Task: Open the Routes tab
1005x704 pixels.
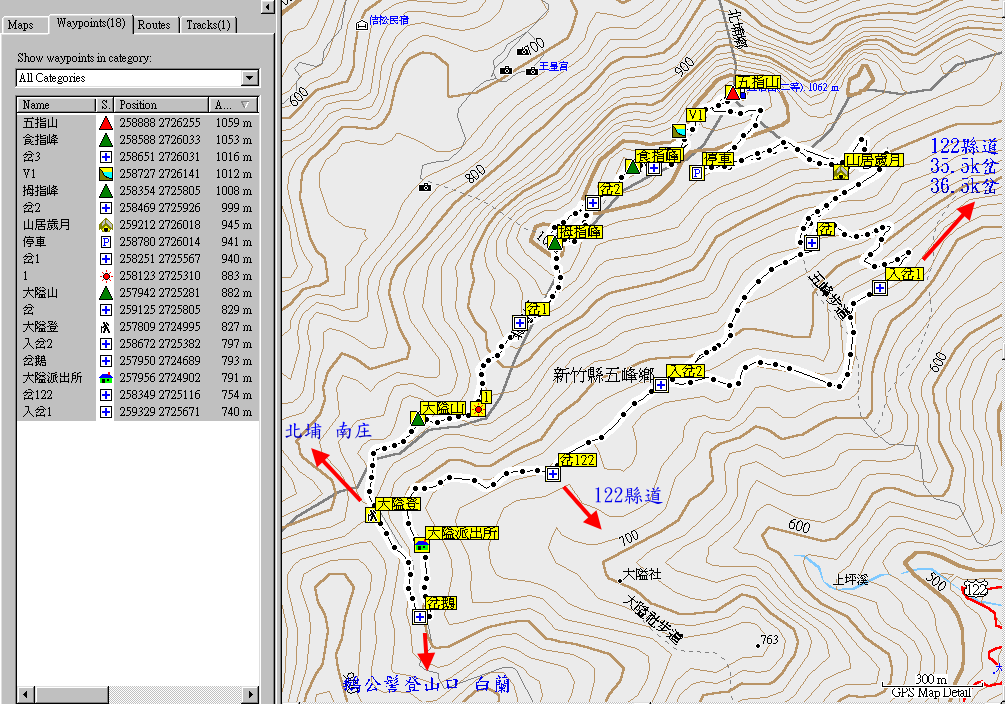Action: (x=153, y=24)
